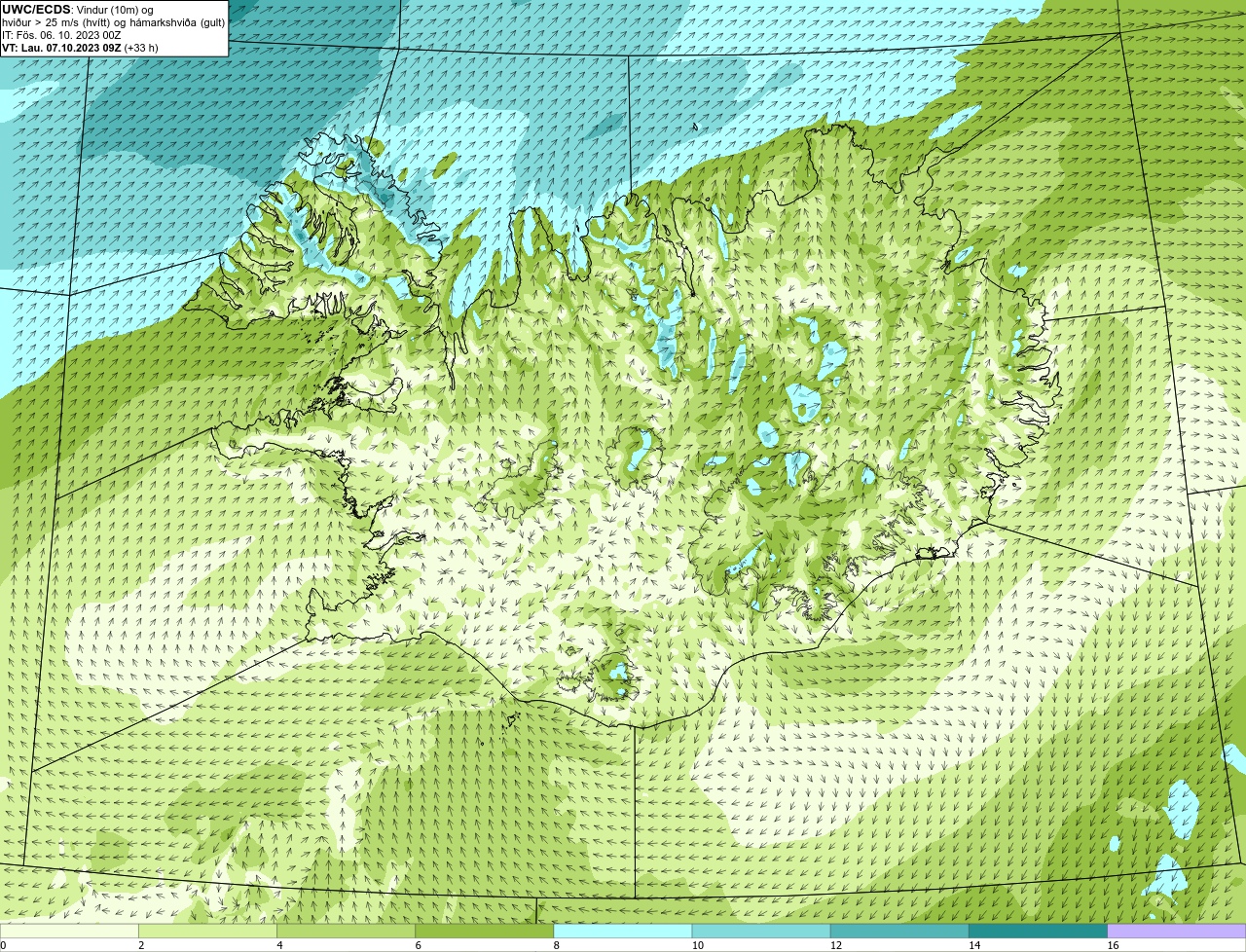Viewport: 1246px width, 952px height.
Task: Click the legend scale label '10'
Action: pyautogui.click(x=697, y=945)
